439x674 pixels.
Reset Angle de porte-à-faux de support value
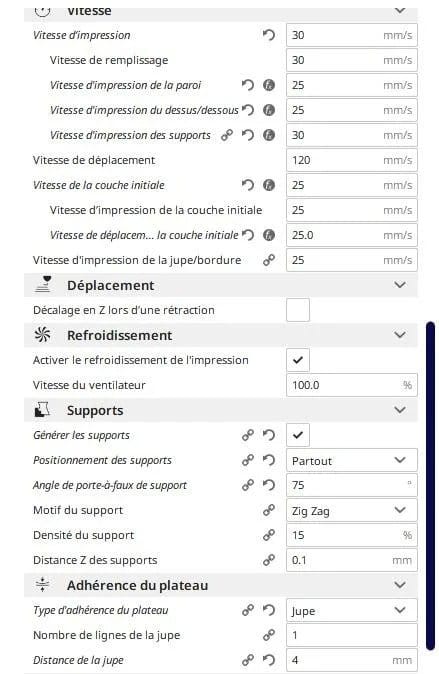[269, 485]
